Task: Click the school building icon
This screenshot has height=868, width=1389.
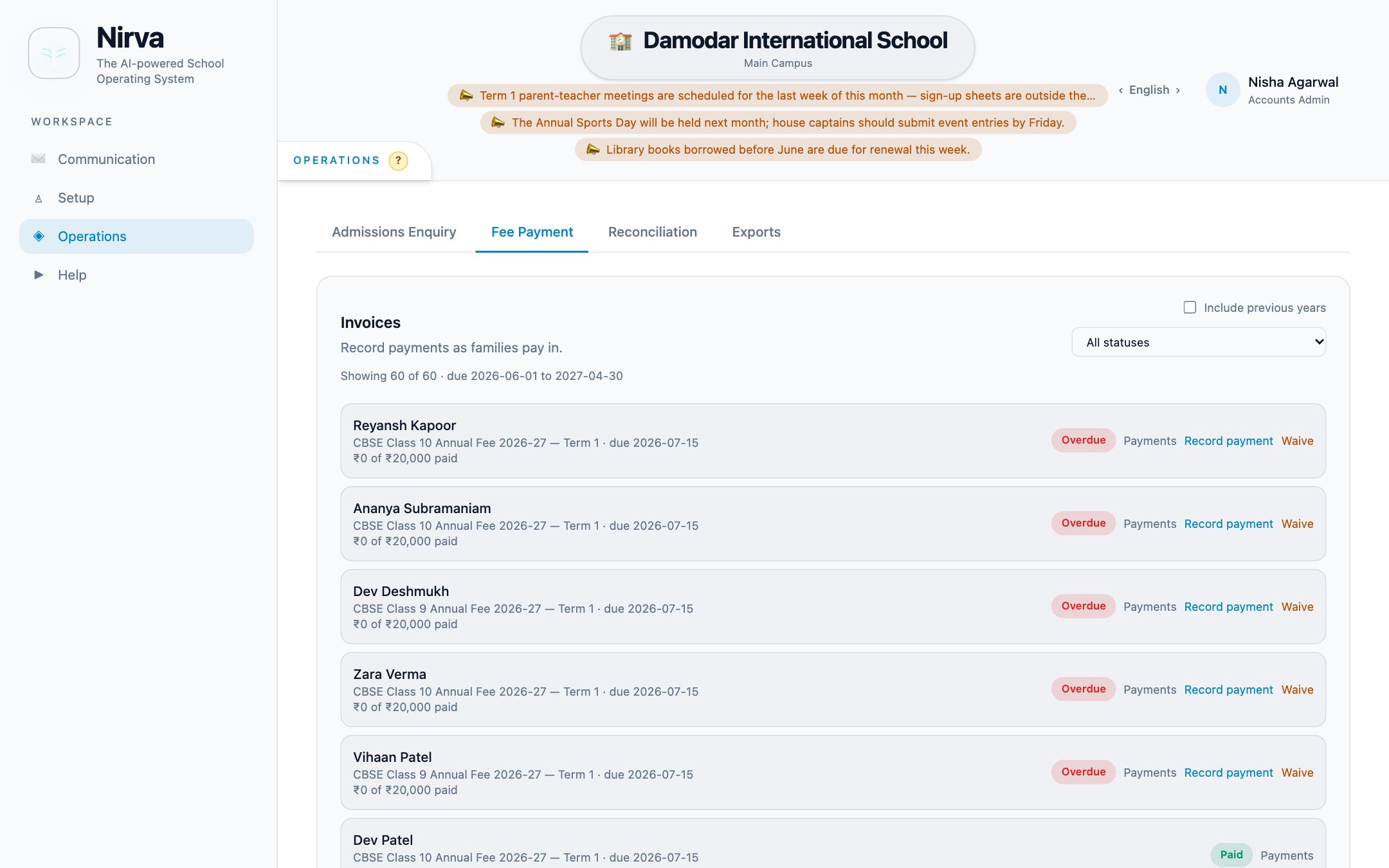Action: coord(621,41)
